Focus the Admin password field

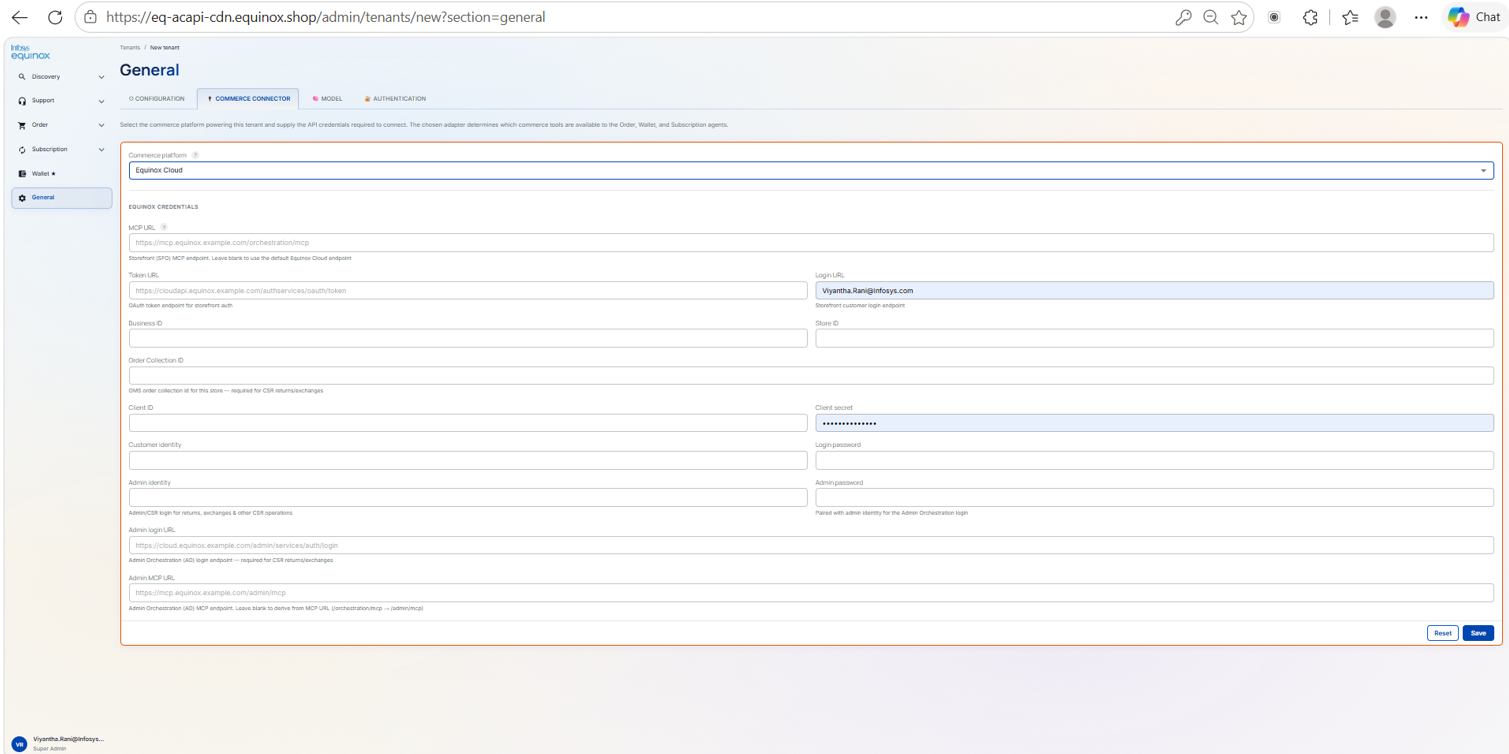point(1154,497)
